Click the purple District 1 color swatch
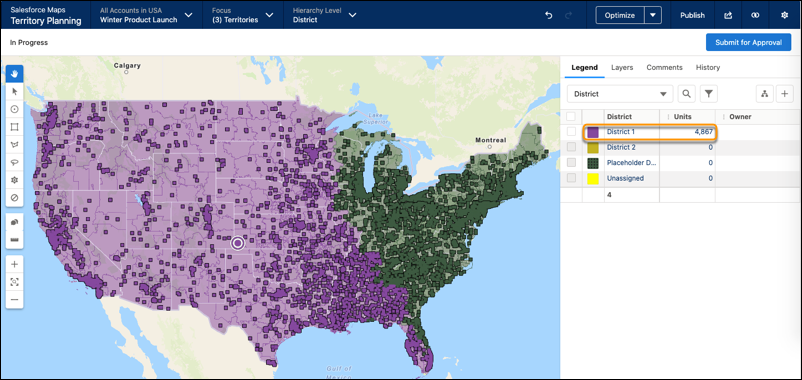 (x=593, y=132)
